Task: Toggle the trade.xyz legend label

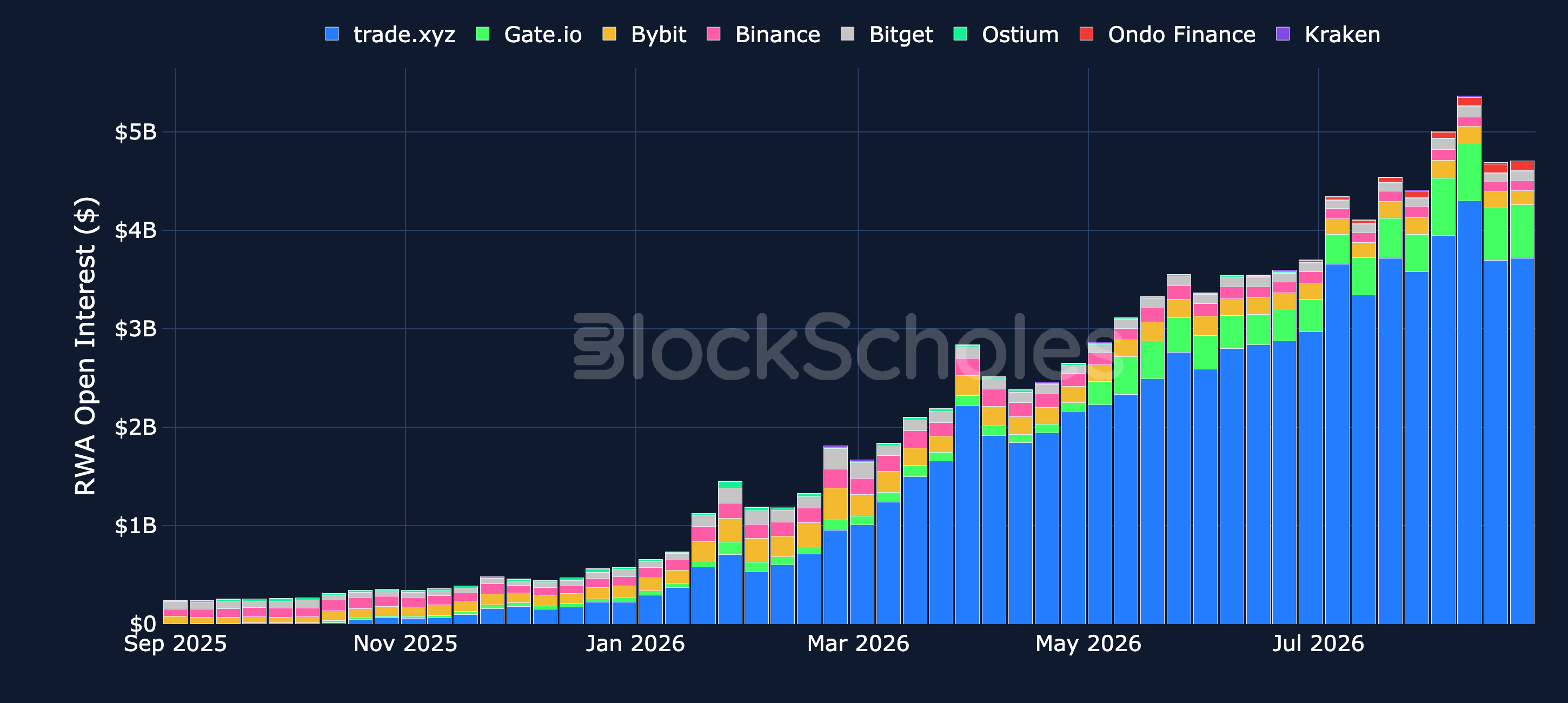Action: pyautogui.click(x=404, y=35)
